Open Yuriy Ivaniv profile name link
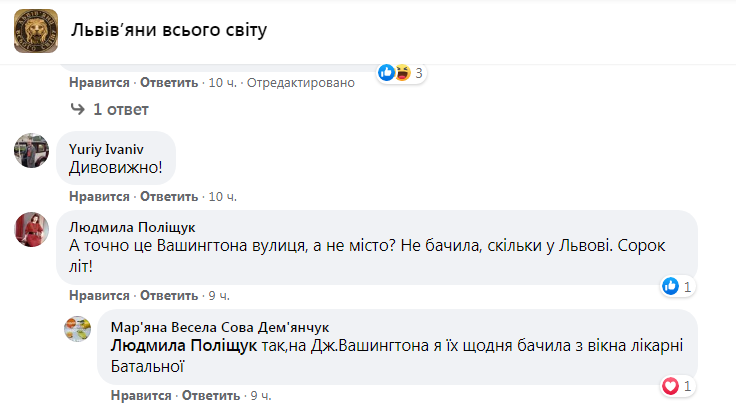 pyautogui.click(x=105, y=147)
